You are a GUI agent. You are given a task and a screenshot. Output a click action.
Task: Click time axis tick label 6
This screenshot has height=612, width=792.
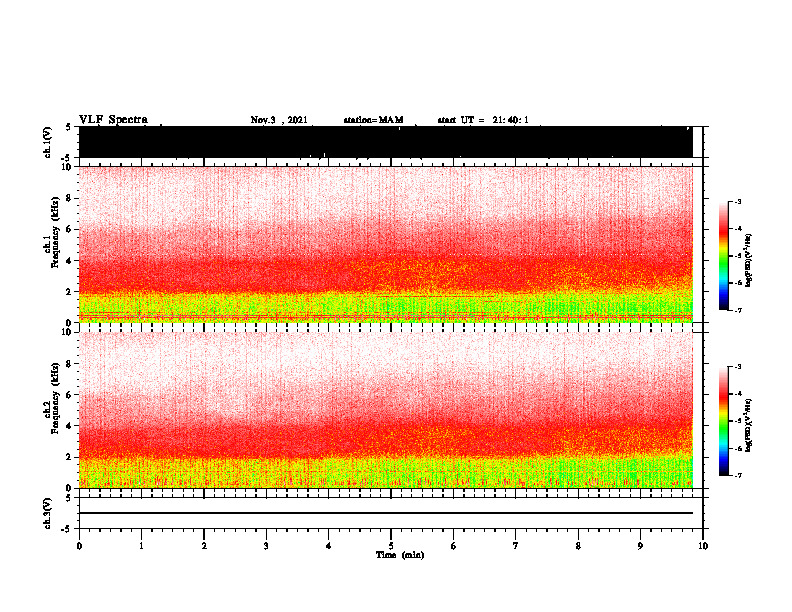click(453, 546)
